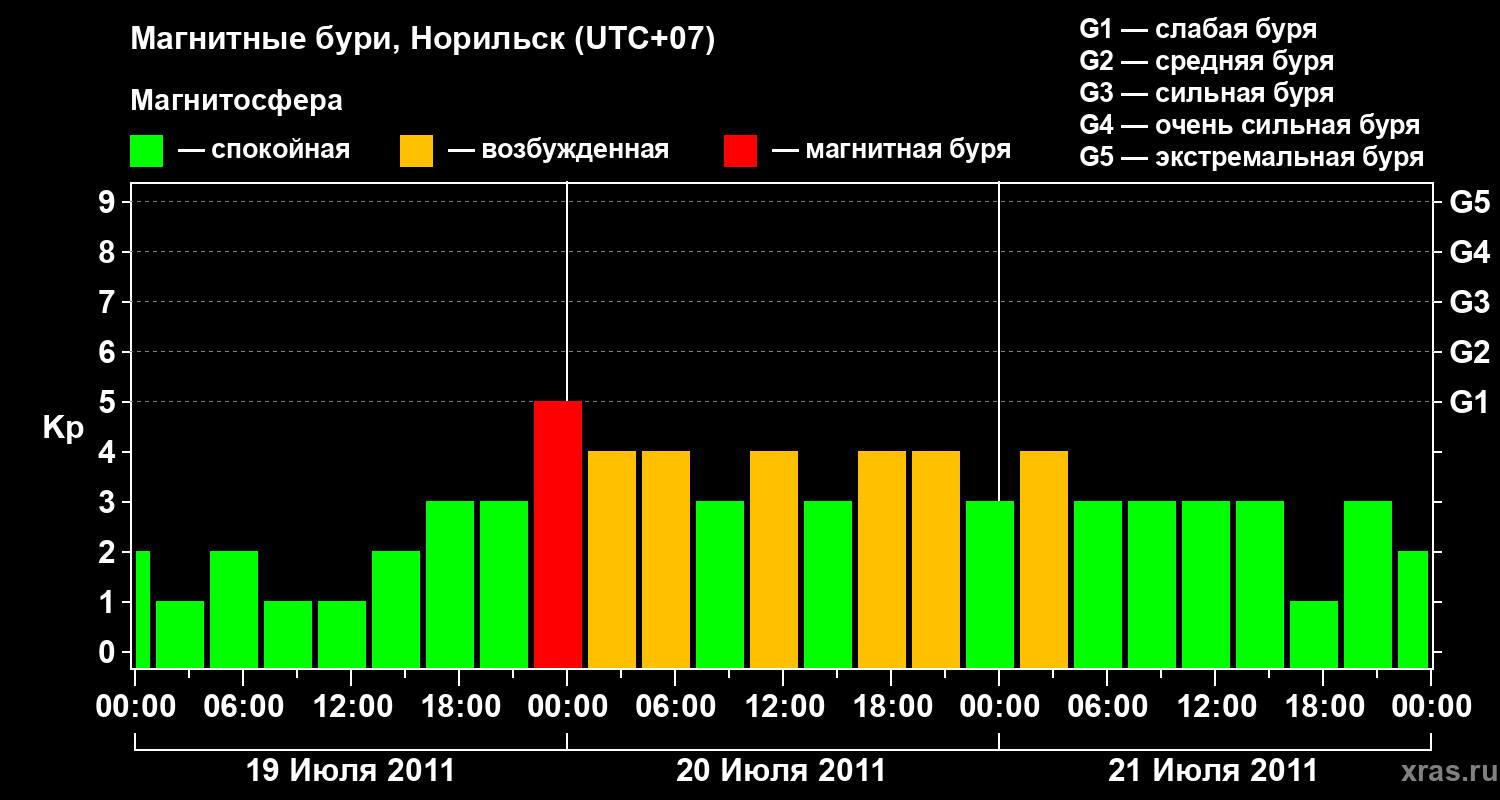The width and height of the screenshot is (1500, 800).
Task: Select the 'G5 — экстремальная буря' legend line
Action: coord(1252,158)
